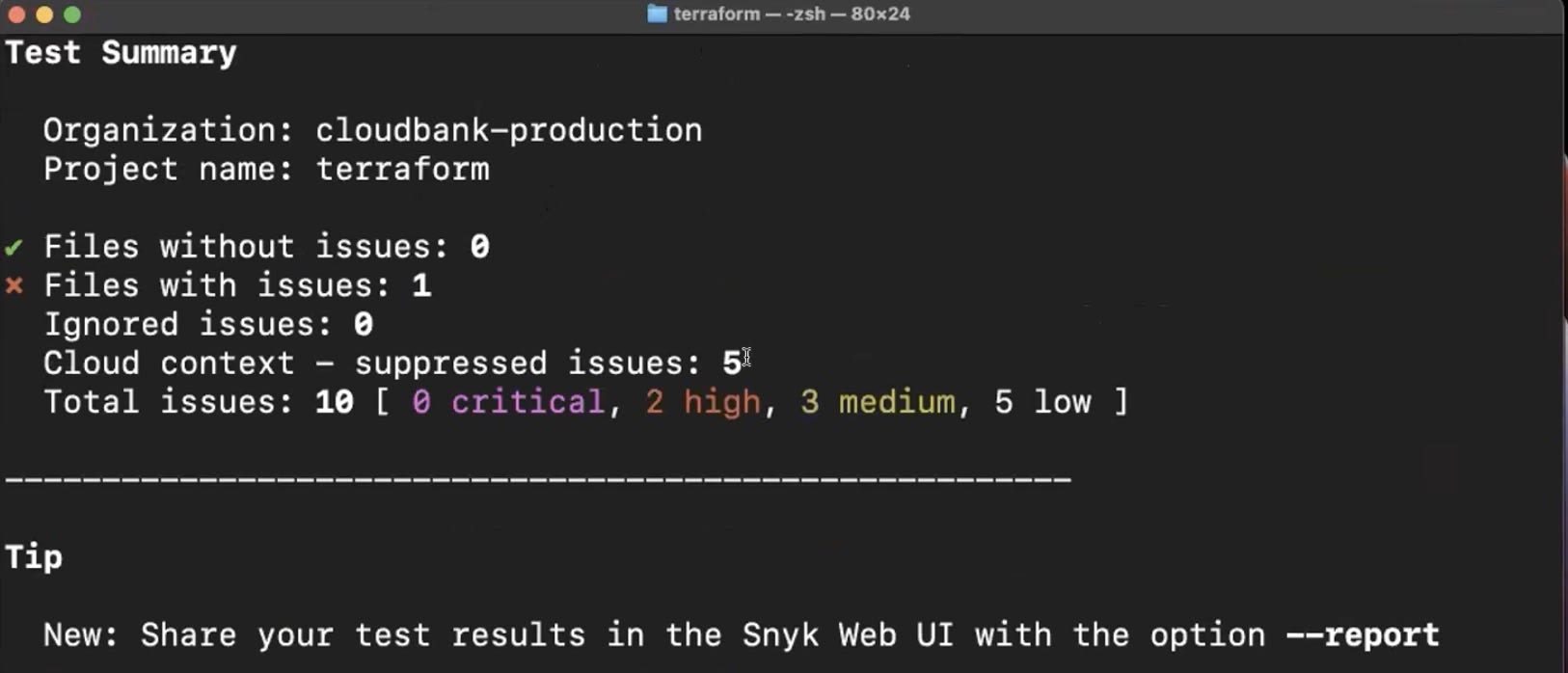Click the window title 'terraform — -zsh — 80×24'

792,13
